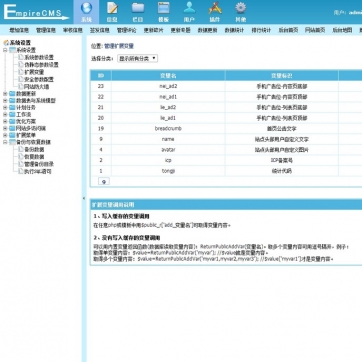362x362 pixels.
Task: Click 网站首页 in the shortcut bar
Action: (315, 30)
